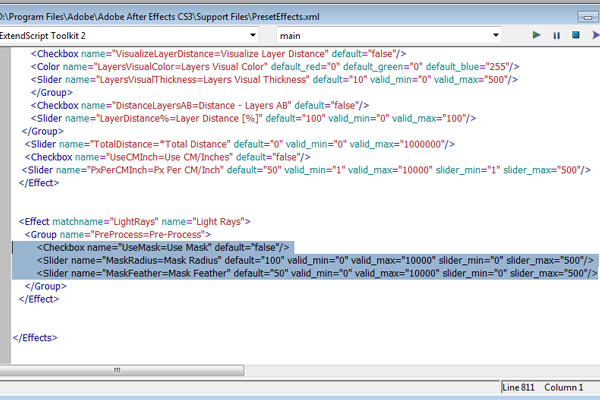Click the Column 1 status bar entry

click(564, 387)
